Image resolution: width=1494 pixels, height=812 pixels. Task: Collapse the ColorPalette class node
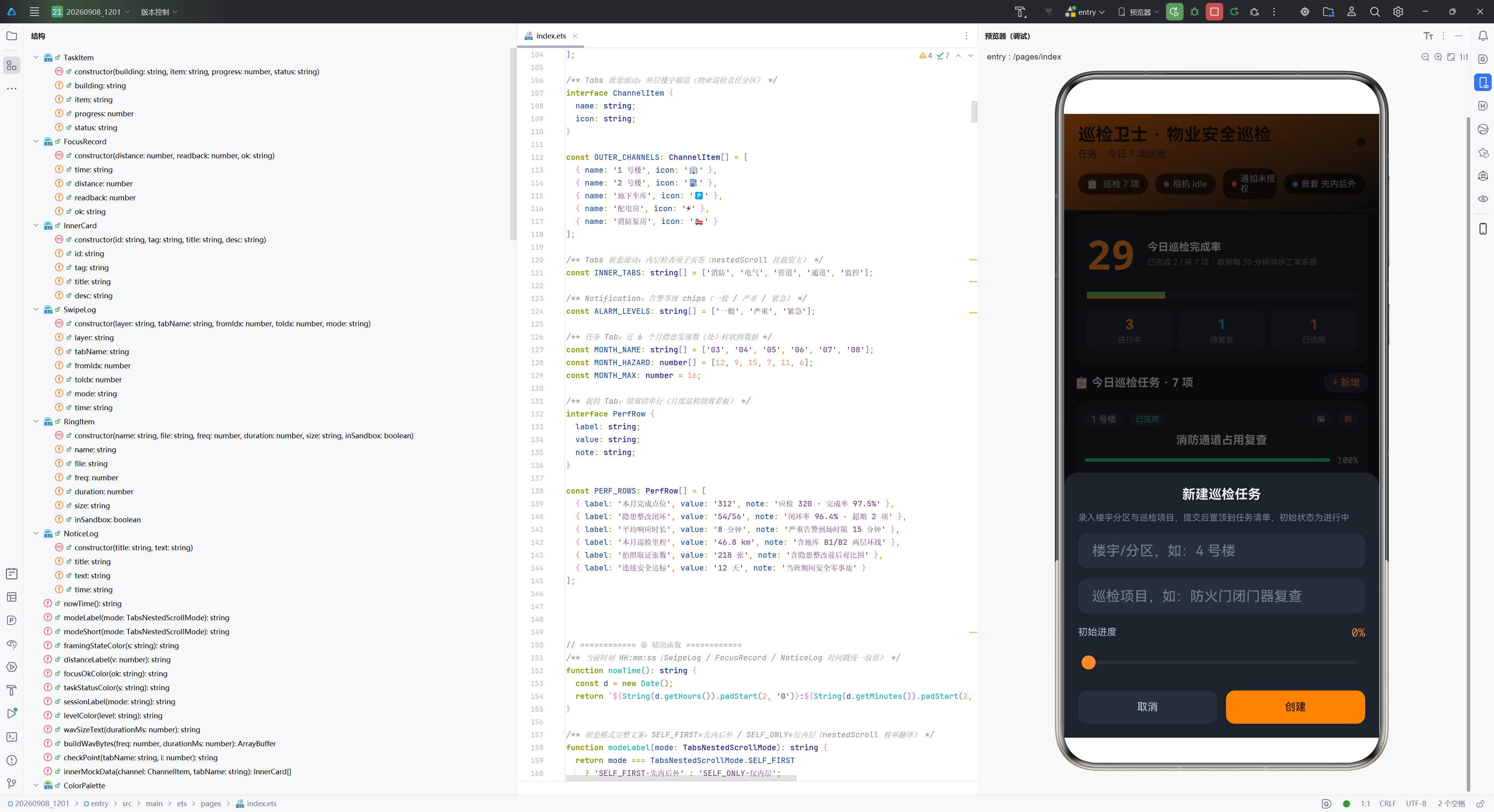pyautogui.click(x=35, y=785)
